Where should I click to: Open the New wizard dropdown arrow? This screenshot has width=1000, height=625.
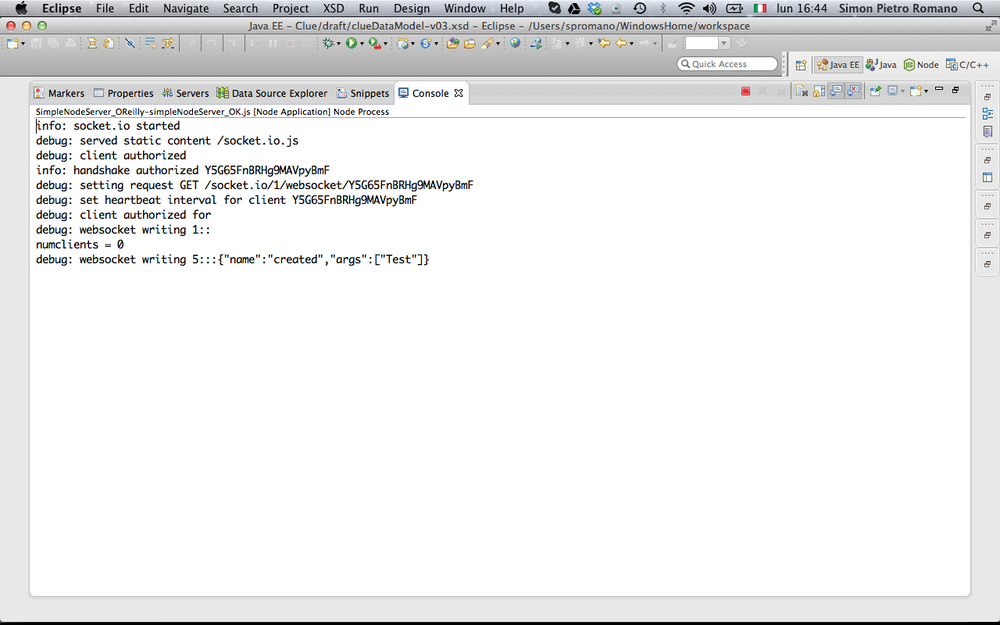(23, 44)
